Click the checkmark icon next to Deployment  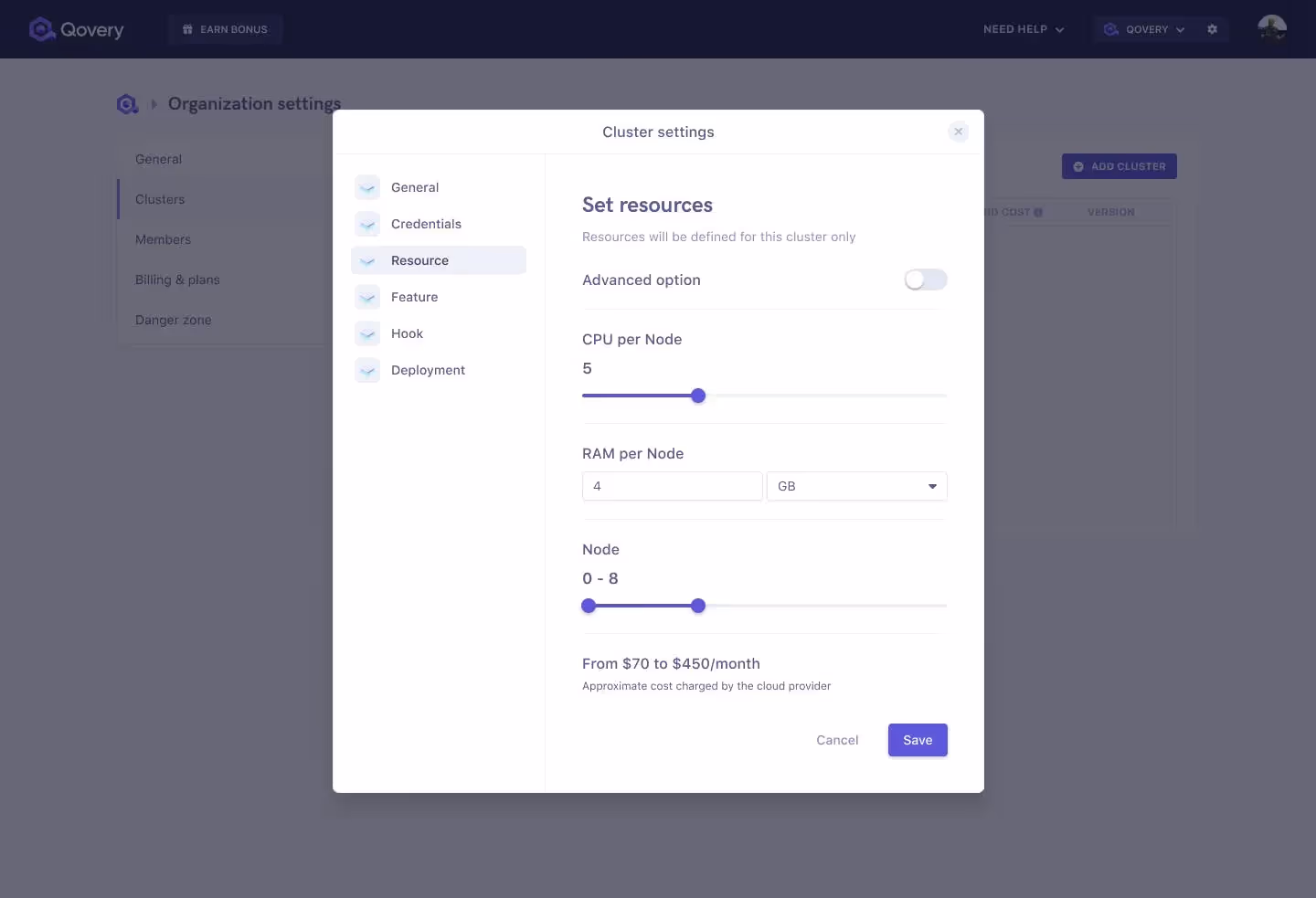[x=367, y=370]
